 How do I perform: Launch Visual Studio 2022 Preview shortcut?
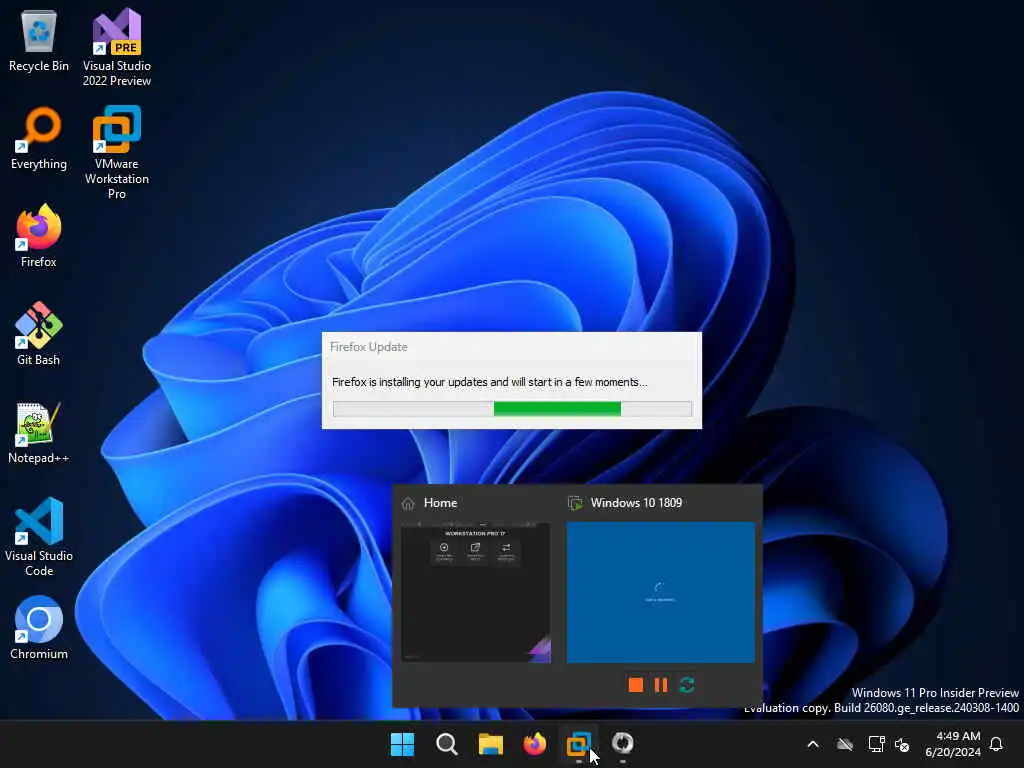pyautogui.click(x=117, y=47)
